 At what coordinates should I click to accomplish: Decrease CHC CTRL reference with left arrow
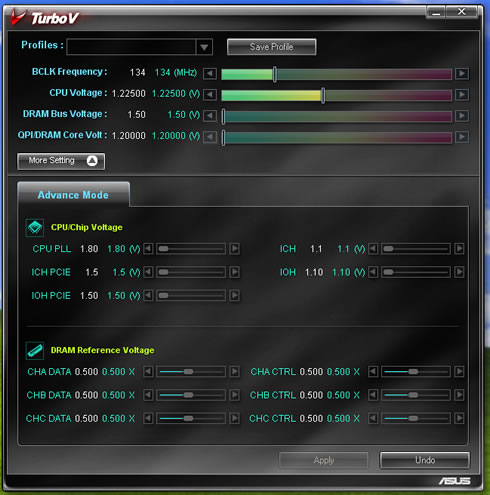coord(373,418)
